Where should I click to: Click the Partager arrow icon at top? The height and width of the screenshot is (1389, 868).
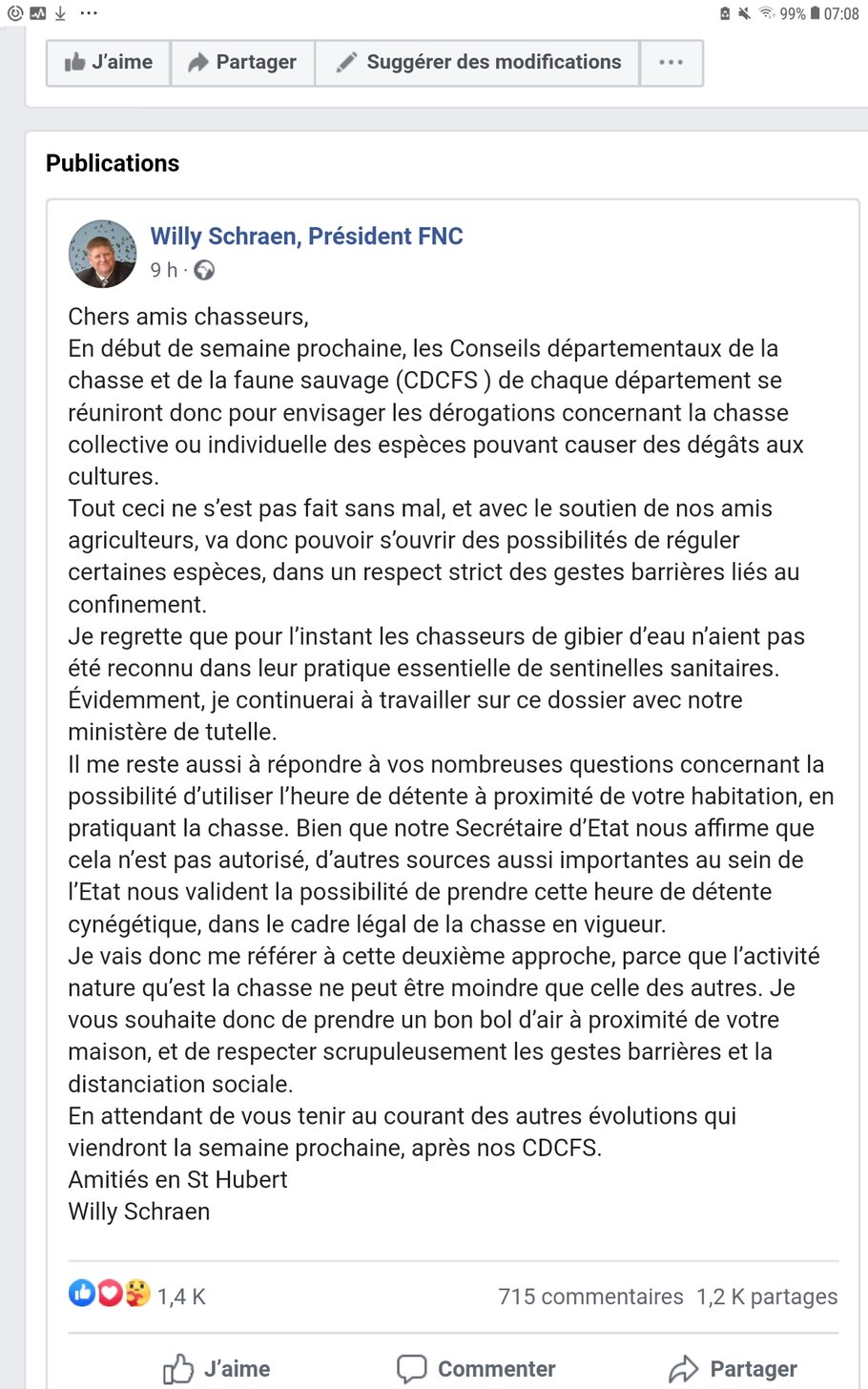coord(198,63)
